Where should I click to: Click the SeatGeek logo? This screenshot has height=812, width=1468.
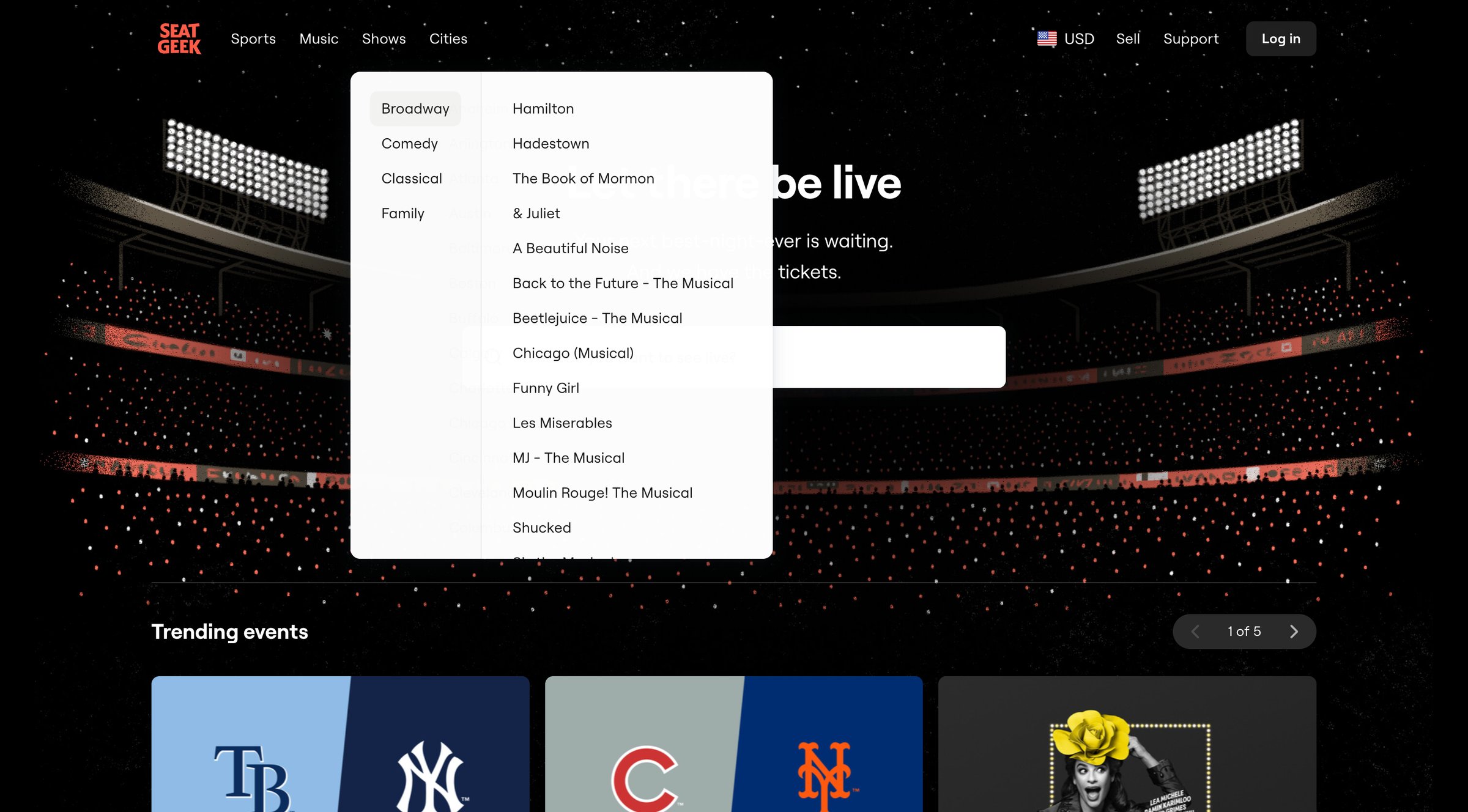[179, 39]
